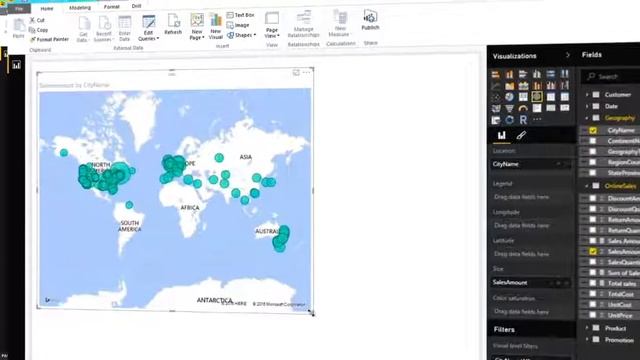Check the RegionCountry field
This screenshot has height=360, width=640.
pyautogui.click(x=593, y=162)
